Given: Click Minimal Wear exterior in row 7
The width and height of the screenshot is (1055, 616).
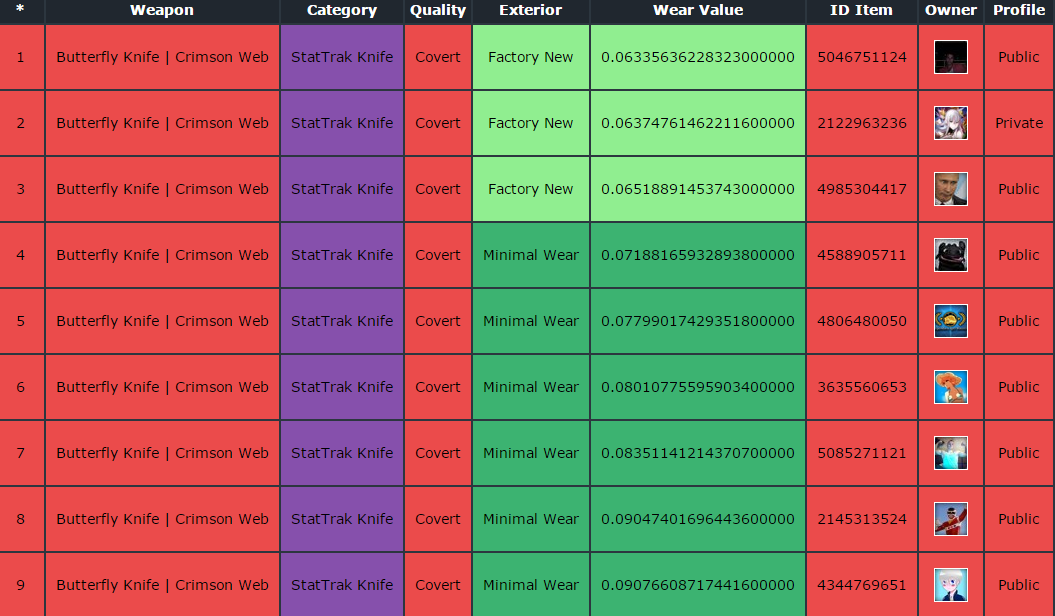Looking at the screenshot, I should (x=531, y=453).
